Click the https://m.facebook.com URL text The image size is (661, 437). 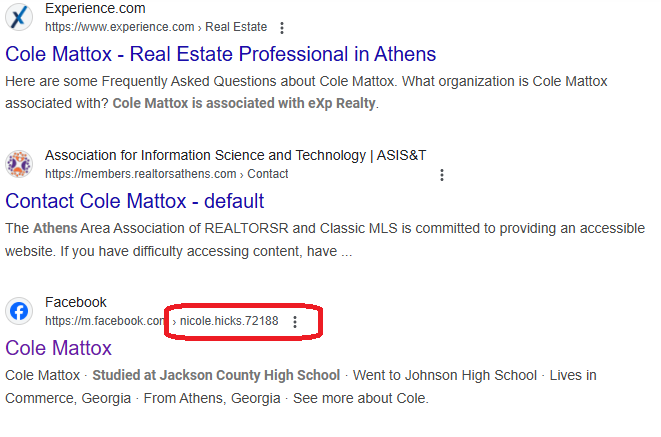point(105,321)
